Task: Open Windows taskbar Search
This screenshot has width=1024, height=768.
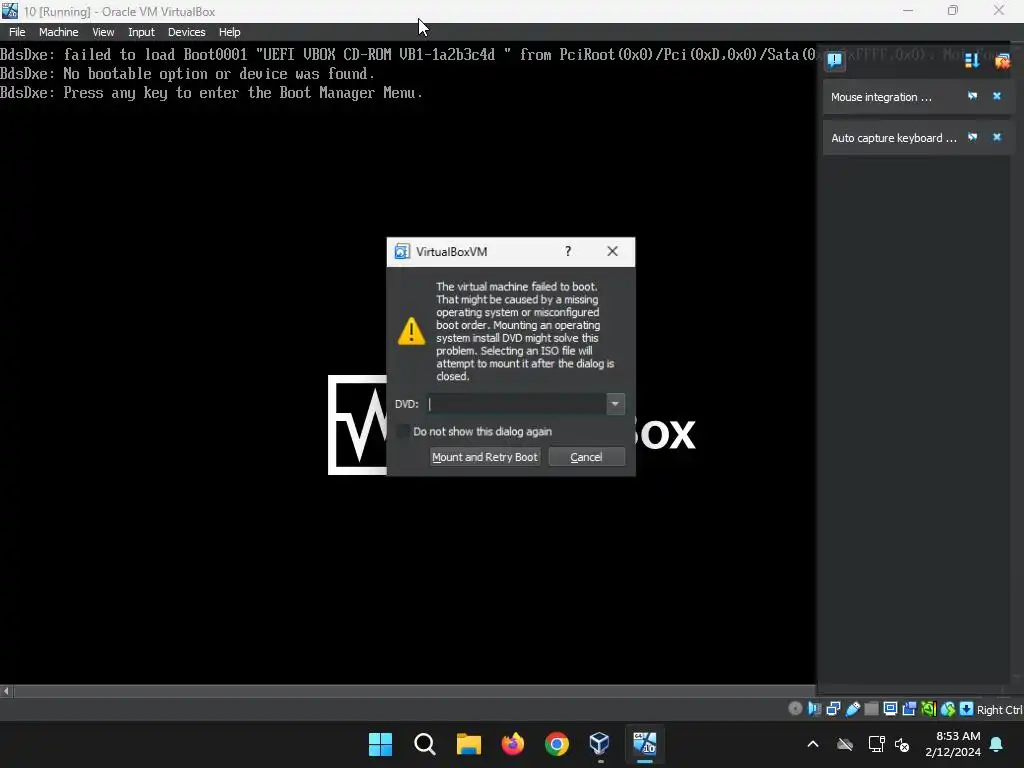Action: pyautogui.click(x=424, y=744)
